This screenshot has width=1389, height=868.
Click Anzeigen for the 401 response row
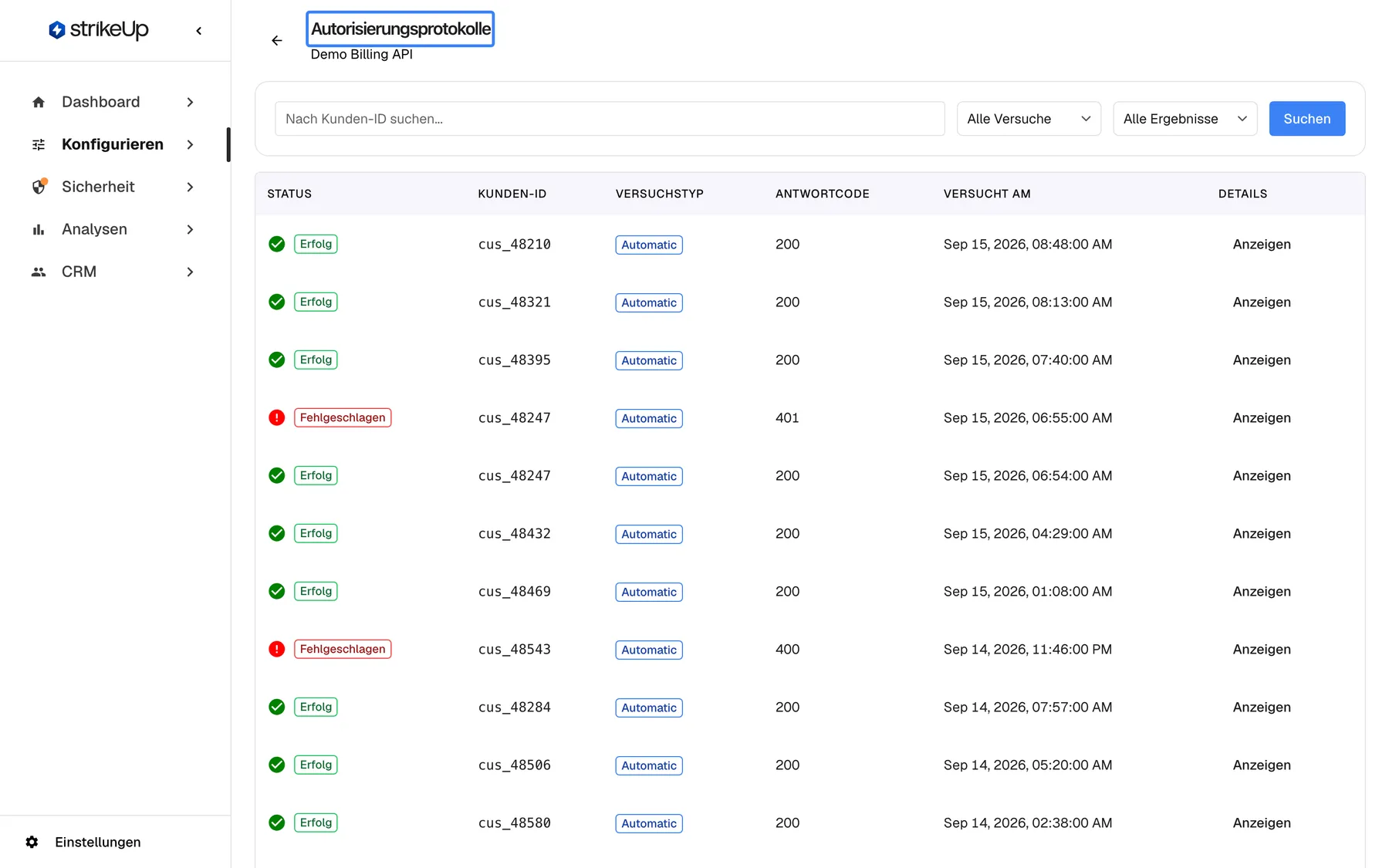pyautogui.click(x=1261, y=417)
